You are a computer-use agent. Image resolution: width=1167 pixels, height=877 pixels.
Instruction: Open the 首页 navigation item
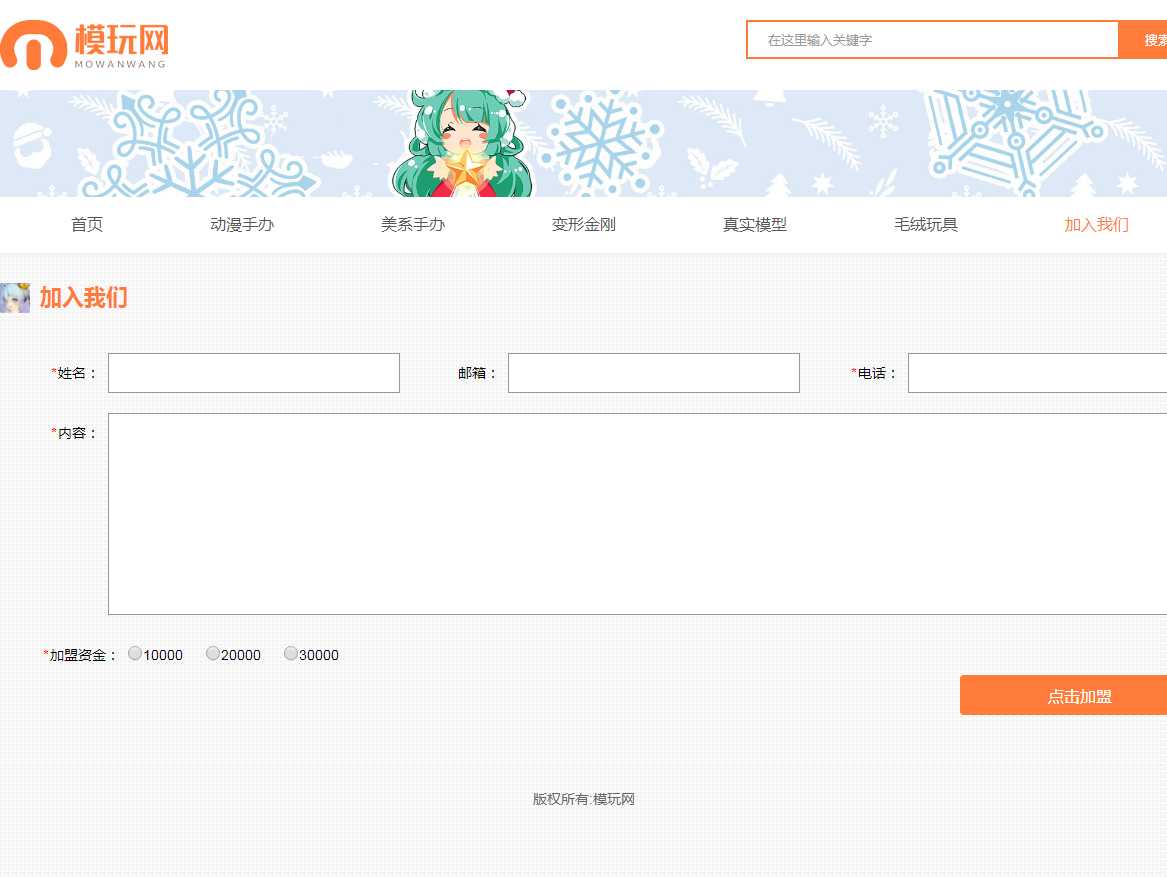87,225
